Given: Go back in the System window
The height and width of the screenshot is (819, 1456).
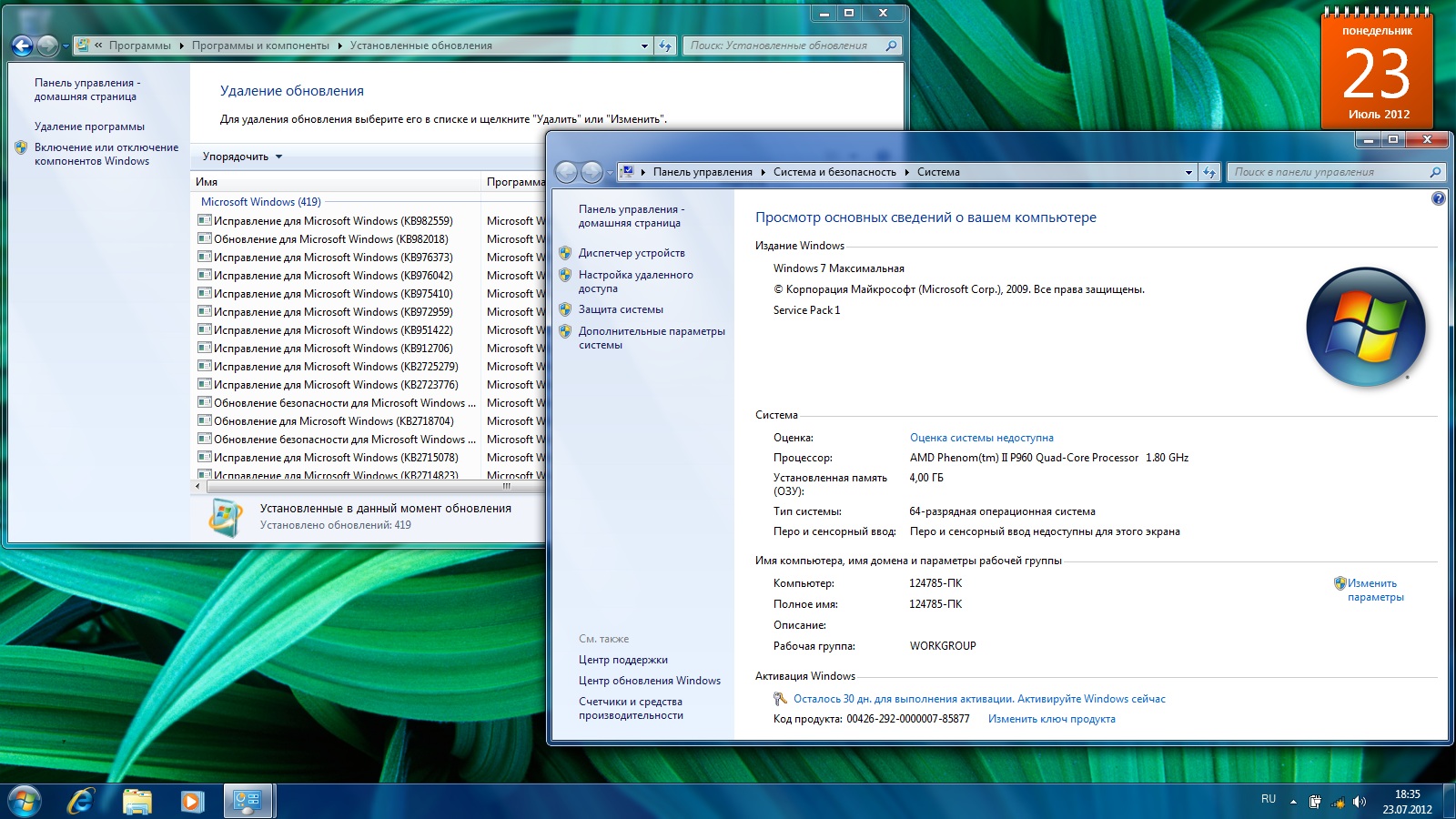Looking at the screenshot, I should (566, 172).
